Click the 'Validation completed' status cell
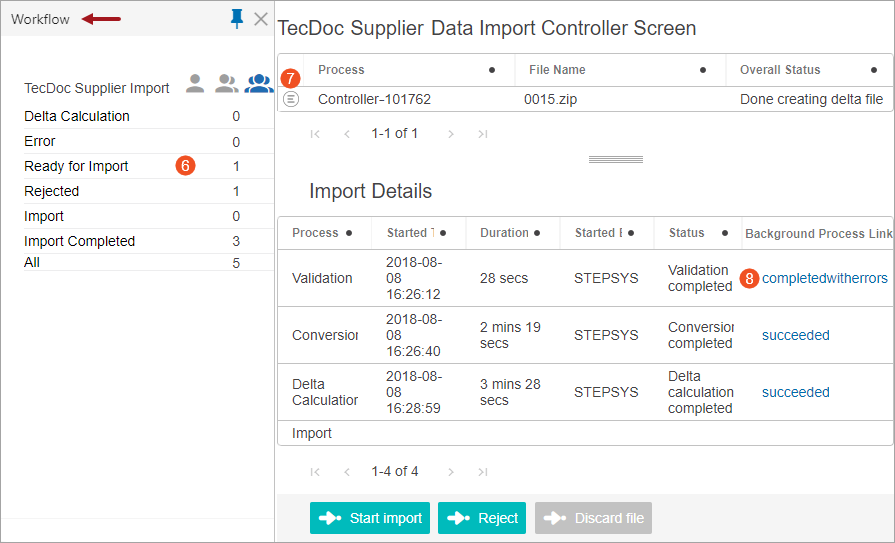Screen dimensions: 895x543 pos(700,278)
